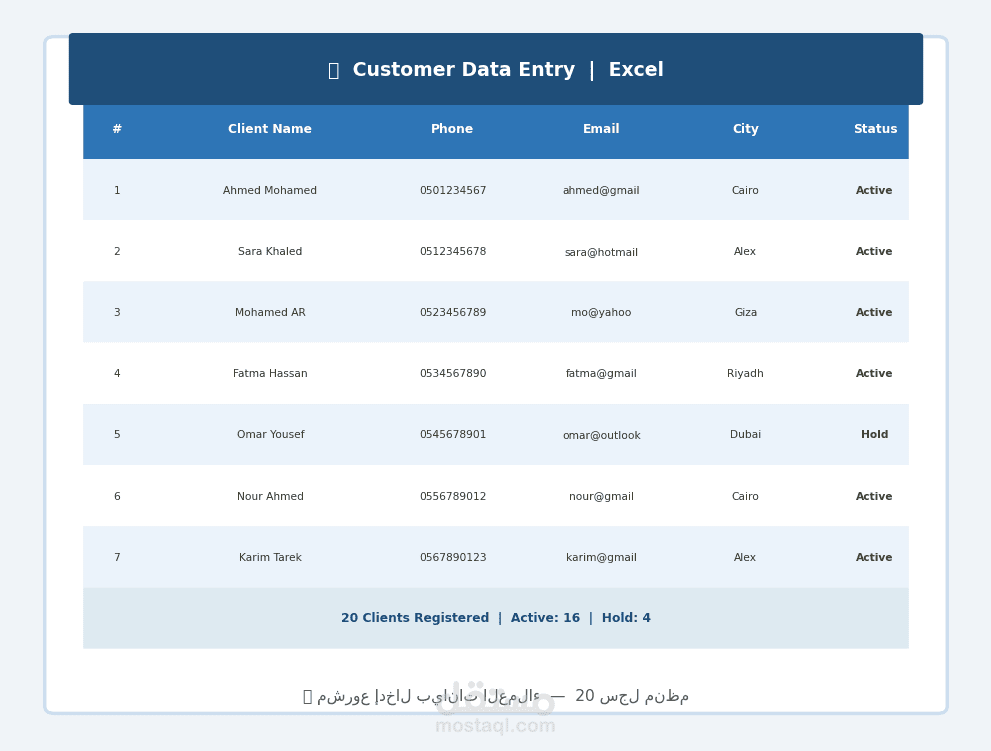Click Cairo in Nour Ahmed's row
The height and width of the screenshot is (751, 991).
pyautogui.click(x=745, y=496)
